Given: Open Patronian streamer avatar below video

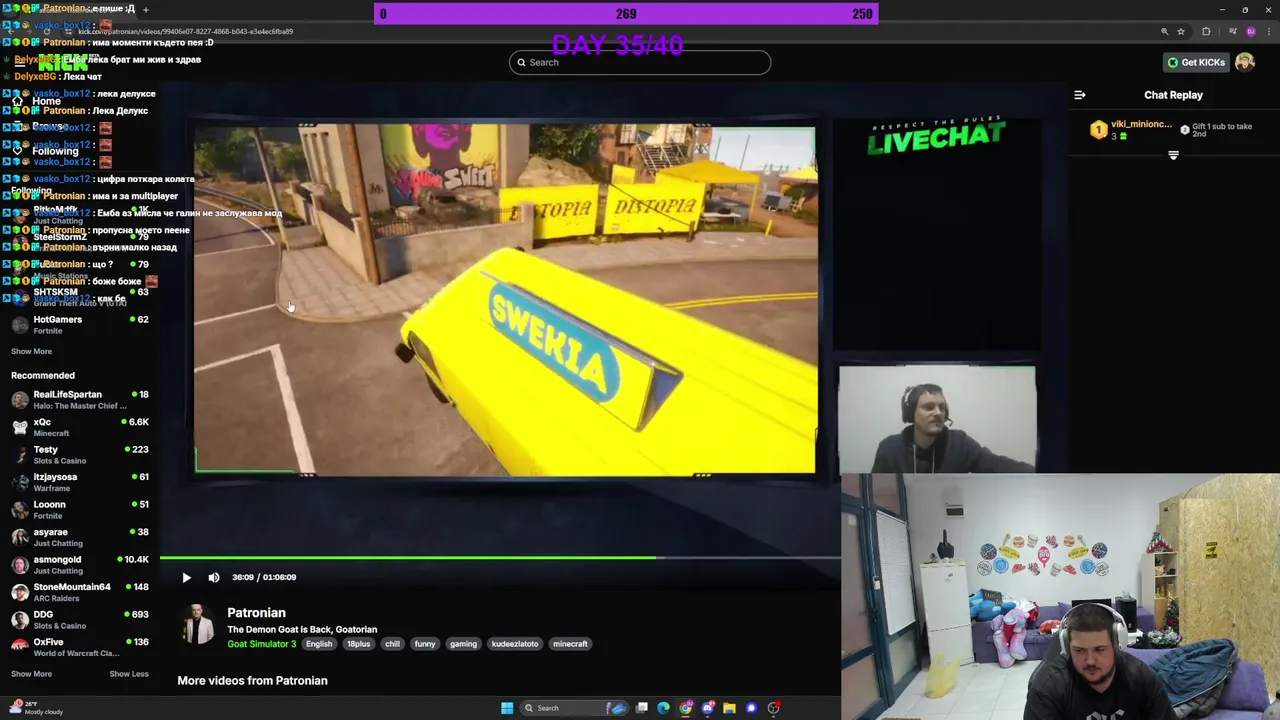Looking at the screenshot, I should click(x=198, y=626).
